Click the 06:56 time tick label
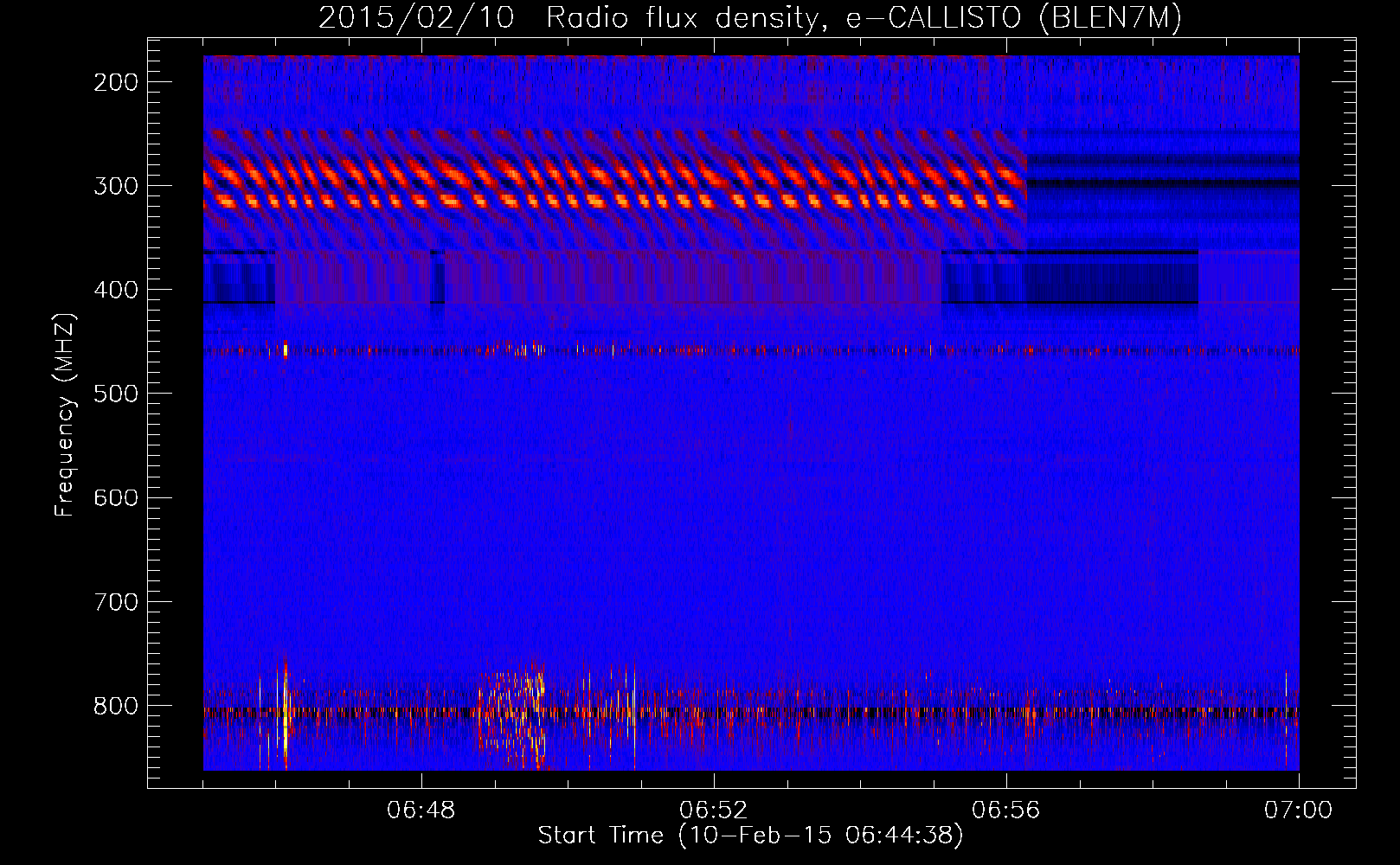The width and height of the screenshot is (1400, 865). (1006, 811)
